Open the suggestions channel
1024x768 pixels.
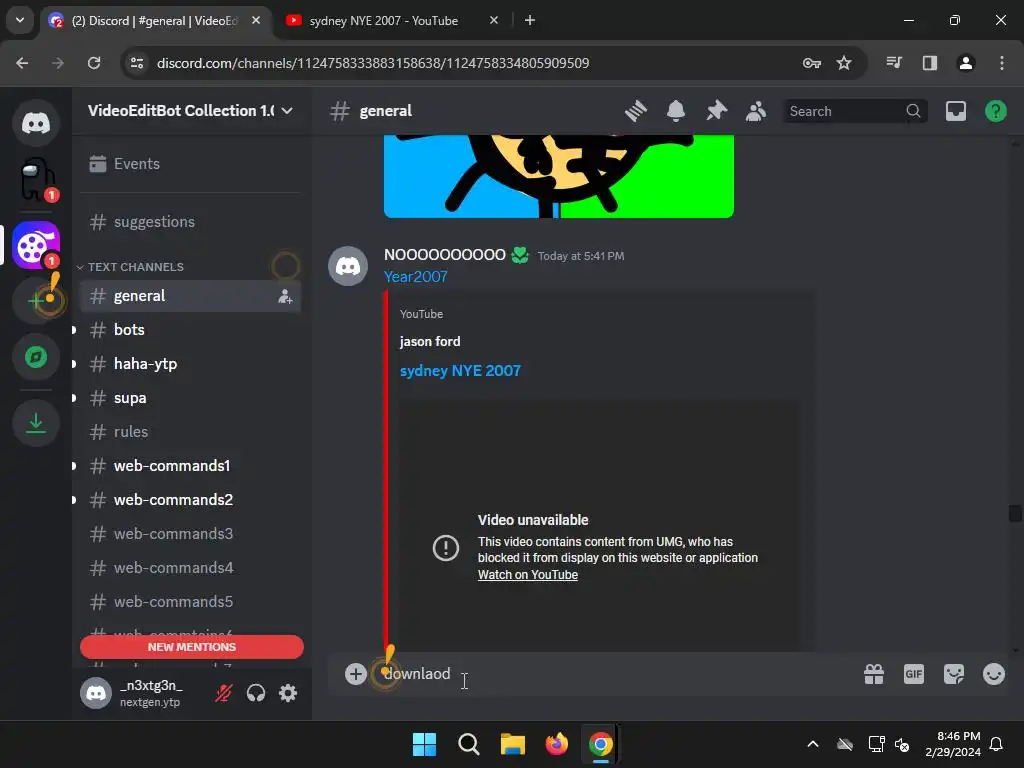point(190,222)
